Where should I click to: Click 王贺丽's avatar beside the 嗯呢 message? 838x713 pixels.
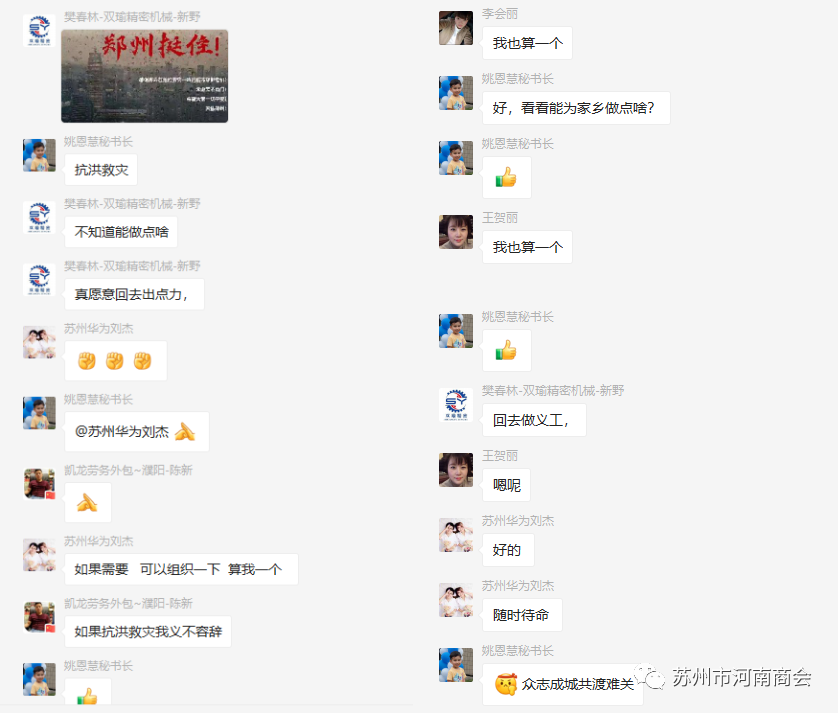coord(456,470)
